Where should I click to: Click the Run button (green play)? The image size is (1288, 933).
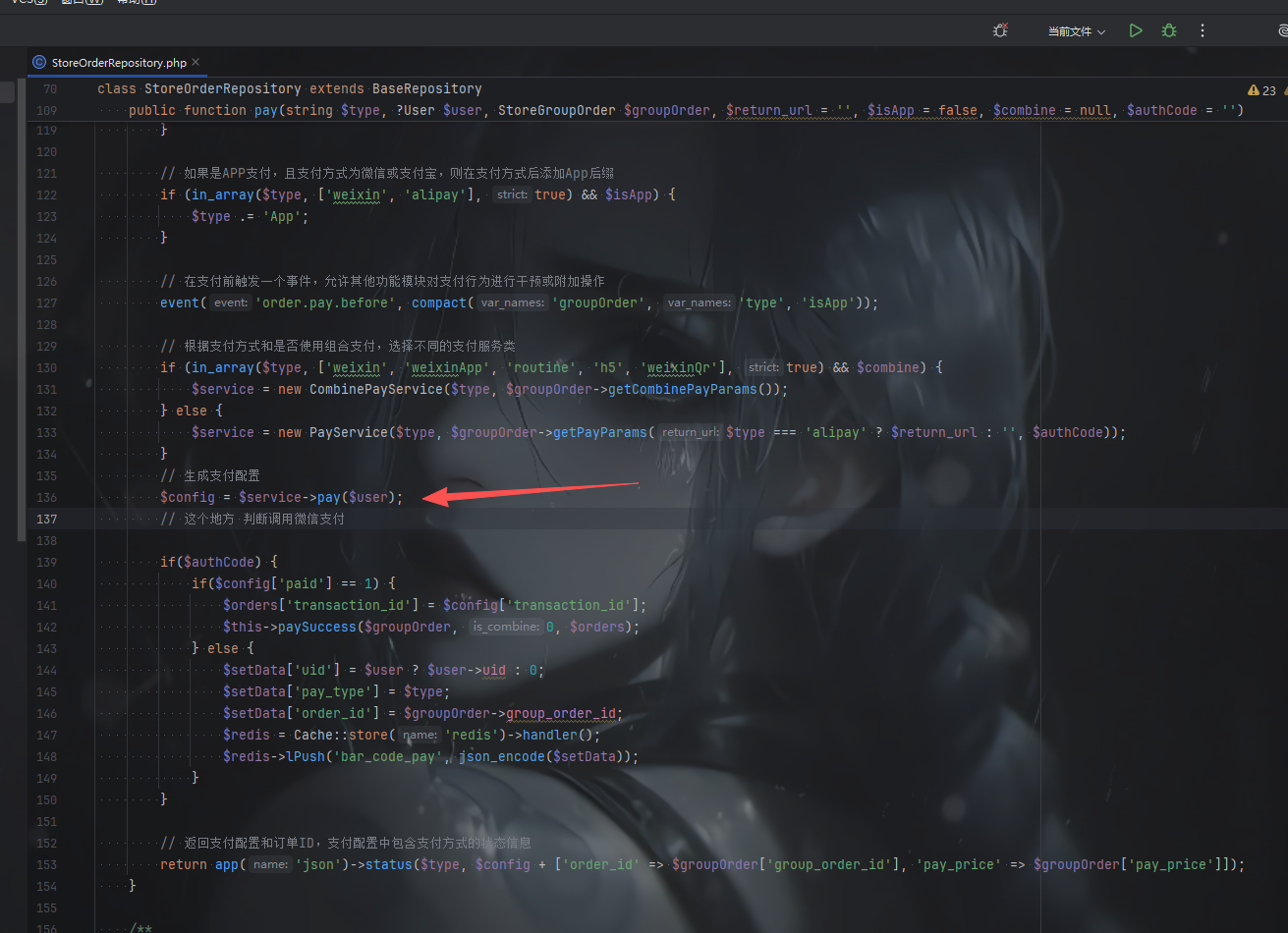[x=1136, y=31]
